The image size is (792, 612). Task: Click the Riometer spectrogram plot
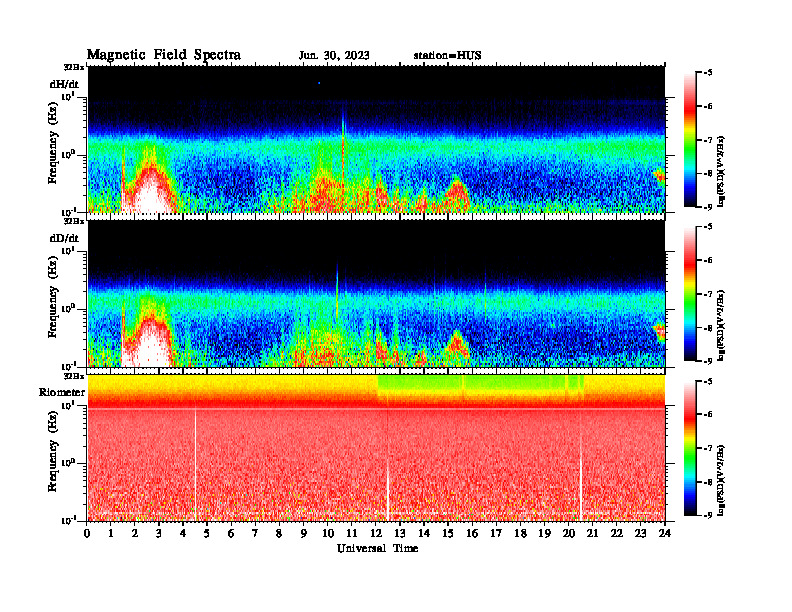[x=376, y=448]
